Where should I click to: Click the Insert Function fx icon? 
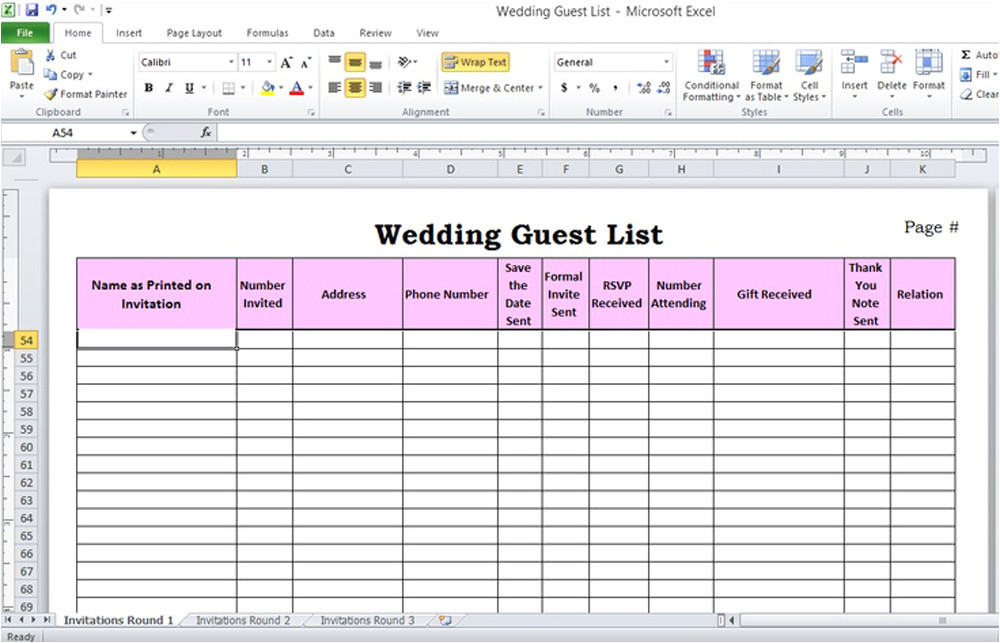tap(206, 132)
